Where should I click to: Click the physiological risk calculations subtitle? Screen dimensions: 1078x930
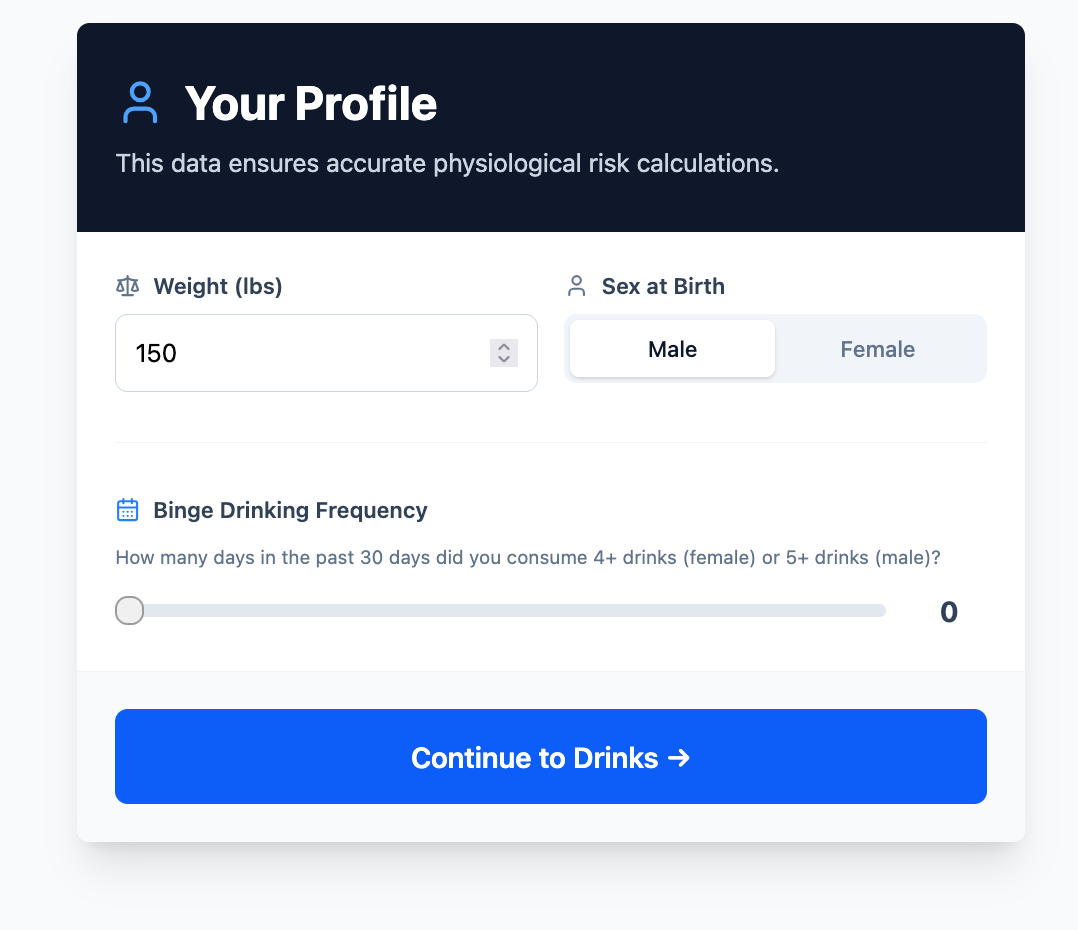447,164
